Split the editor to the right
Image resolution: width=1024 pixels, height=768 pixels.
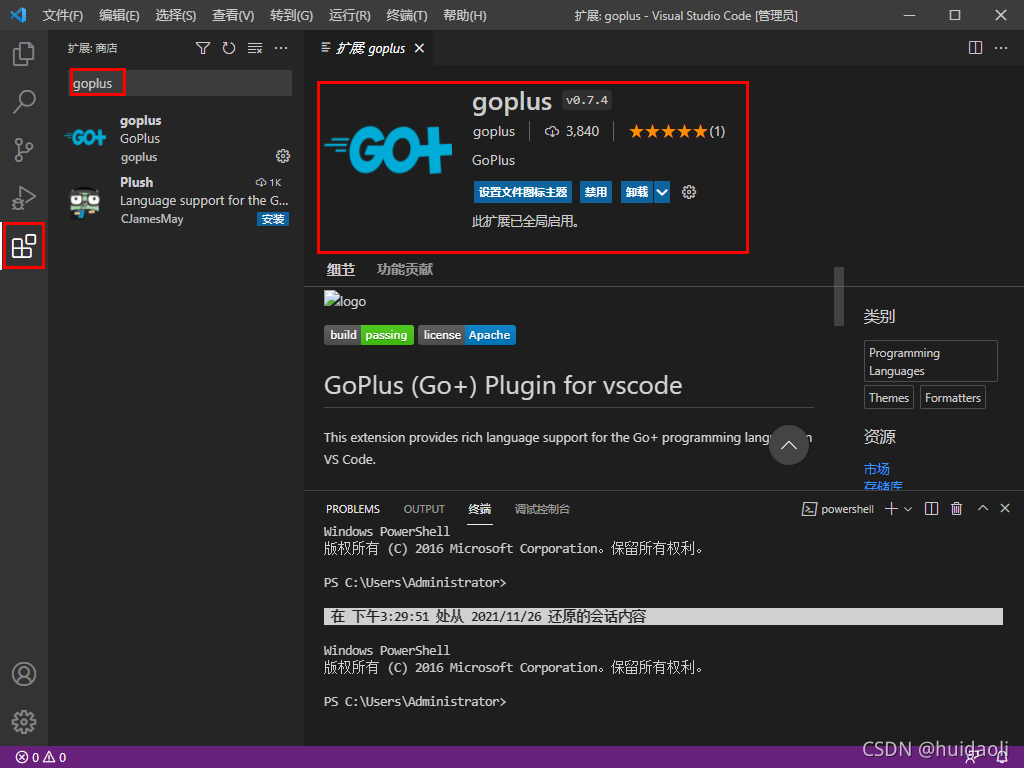[x=975, y=48]
